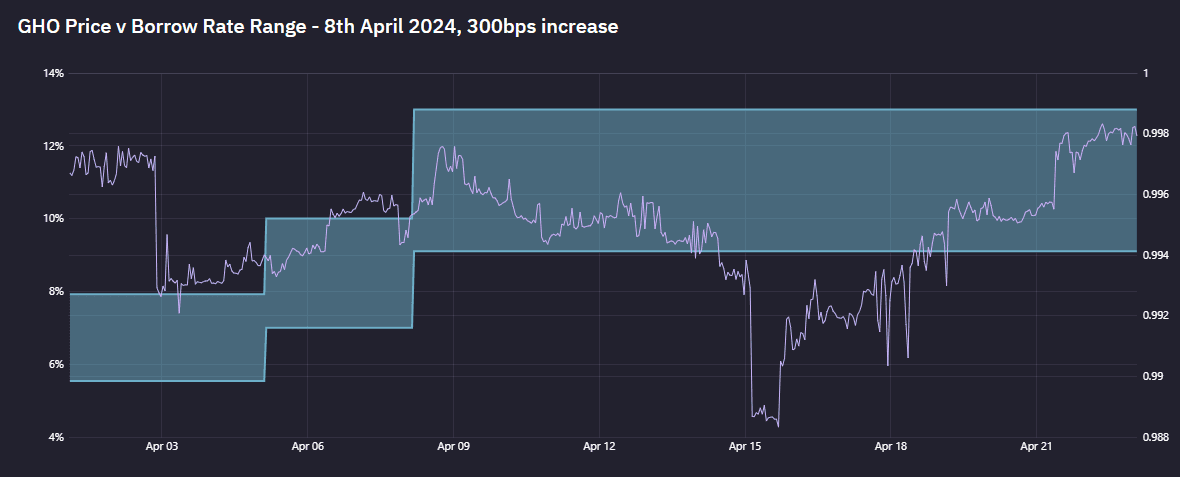Click the Apr 09 x-axis date label
The height and width of the screenshot is (477, 1180).
(454, 447)
